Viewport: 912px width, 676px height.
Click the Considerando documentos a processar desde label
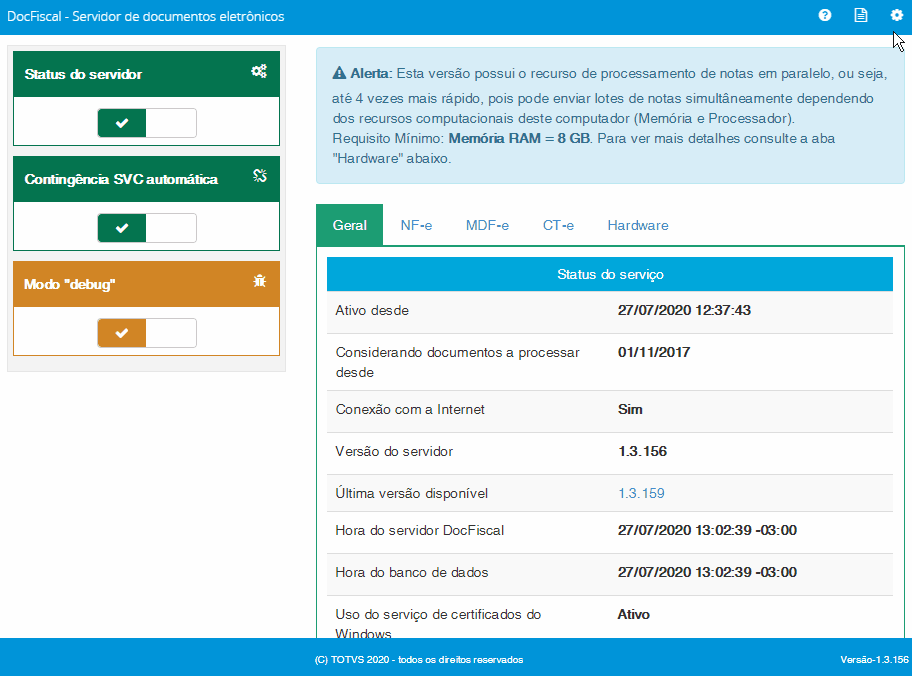458,362
